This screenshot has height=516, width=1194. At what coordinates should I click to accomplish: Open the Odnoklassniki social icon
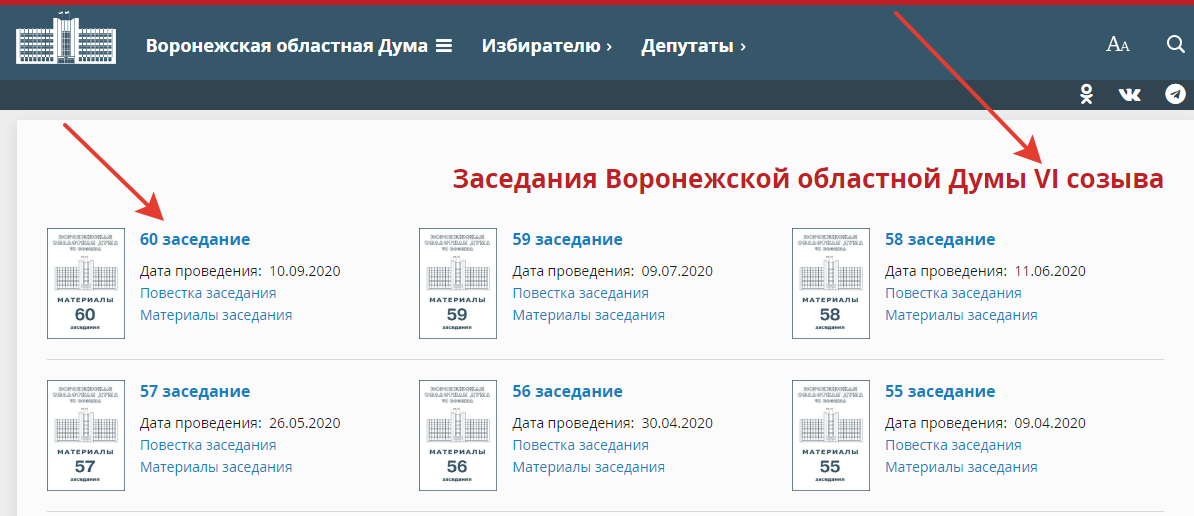(1087, 94)
